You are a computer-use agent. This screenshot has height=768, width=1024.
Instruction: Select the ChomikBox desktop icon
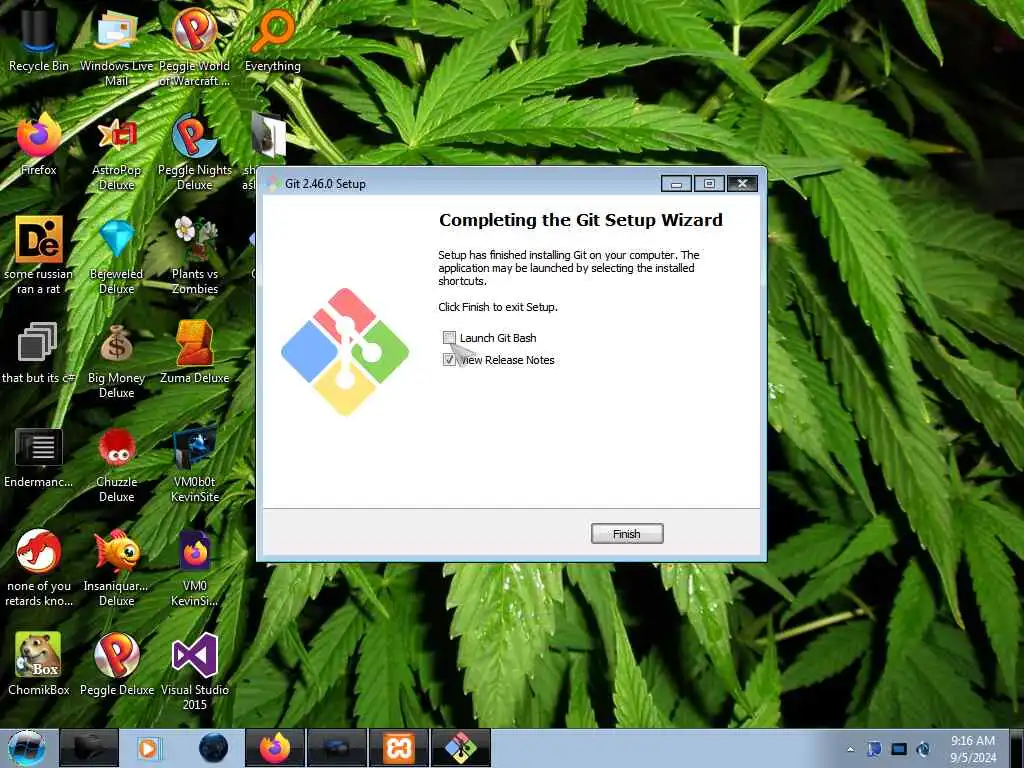click(x=39, y=663)
